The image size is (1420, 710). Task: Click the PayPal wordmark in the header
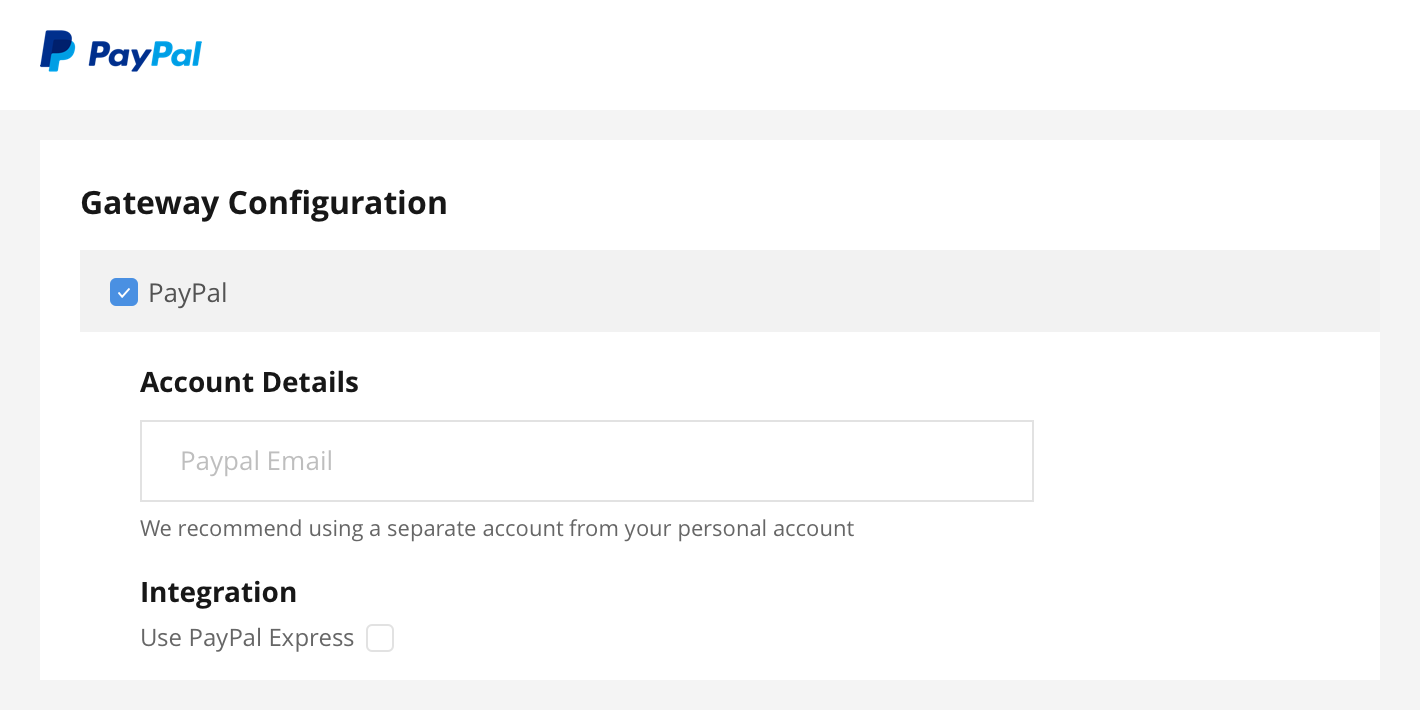pos(145,55)
